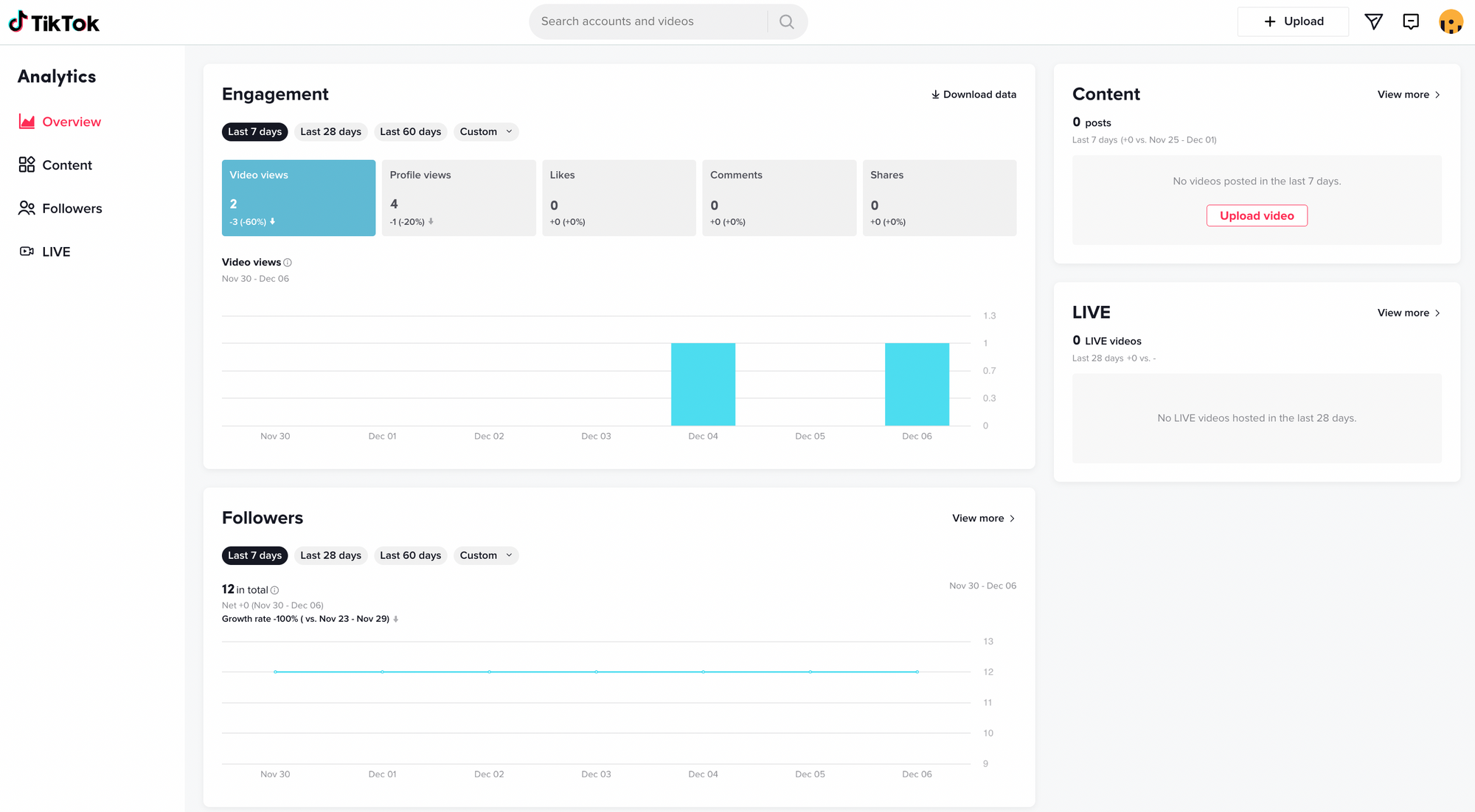Click the user profile avatar icon

click(x=1450, y=21)
